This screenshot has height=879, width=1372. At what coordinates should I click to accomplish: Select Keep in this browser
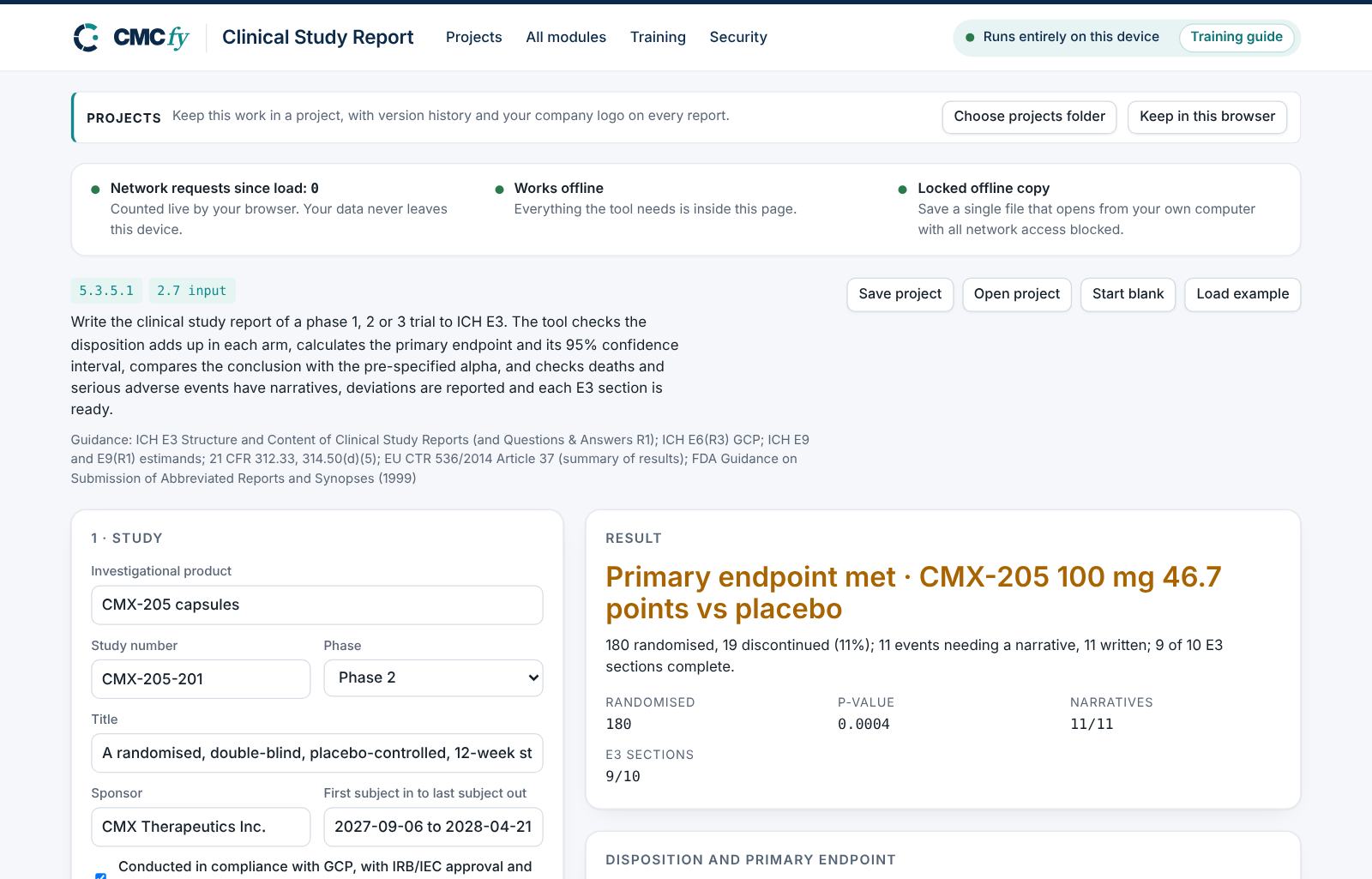(x=1207, y=117)
